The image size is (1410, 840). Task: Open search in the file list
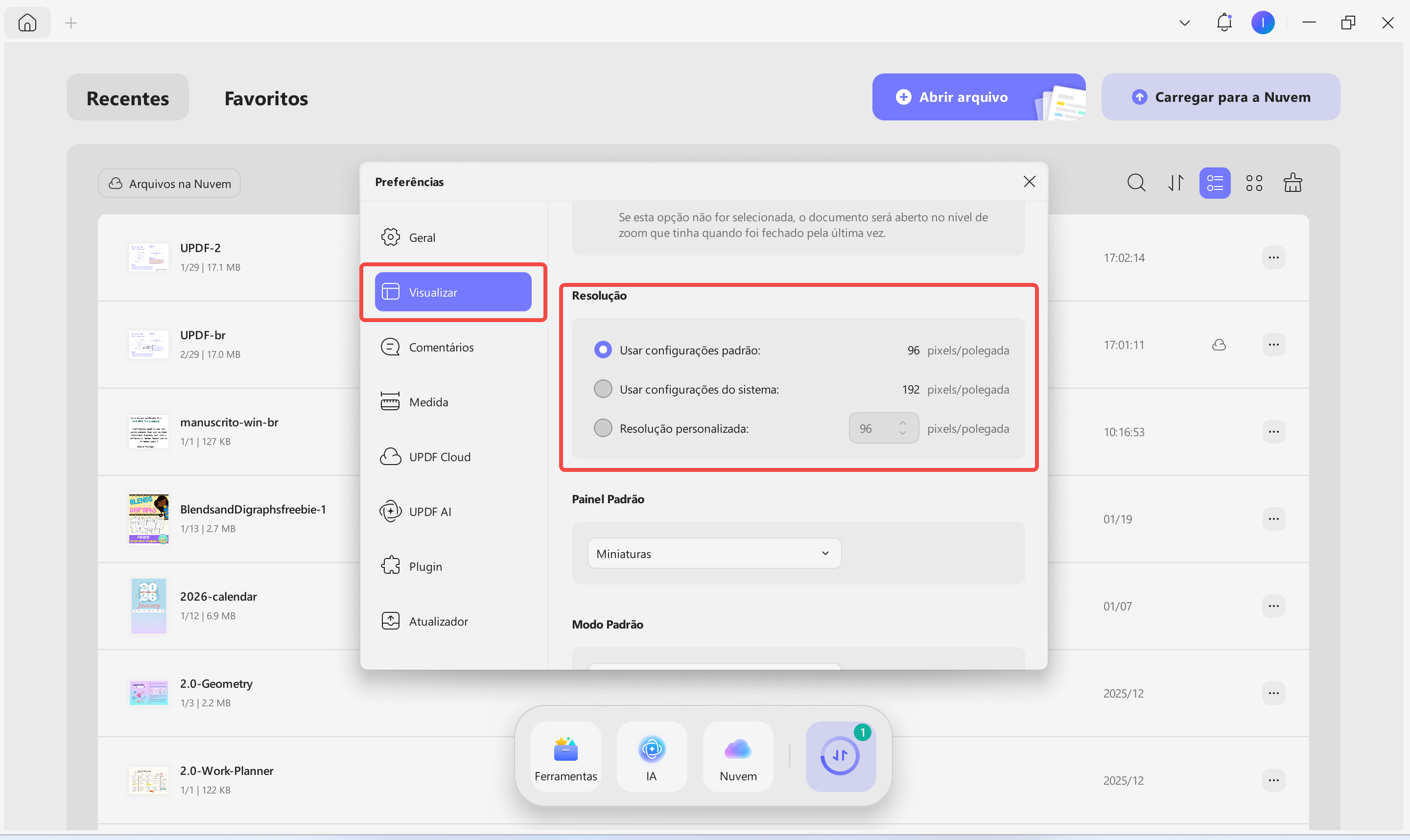tap(1136, 183)
